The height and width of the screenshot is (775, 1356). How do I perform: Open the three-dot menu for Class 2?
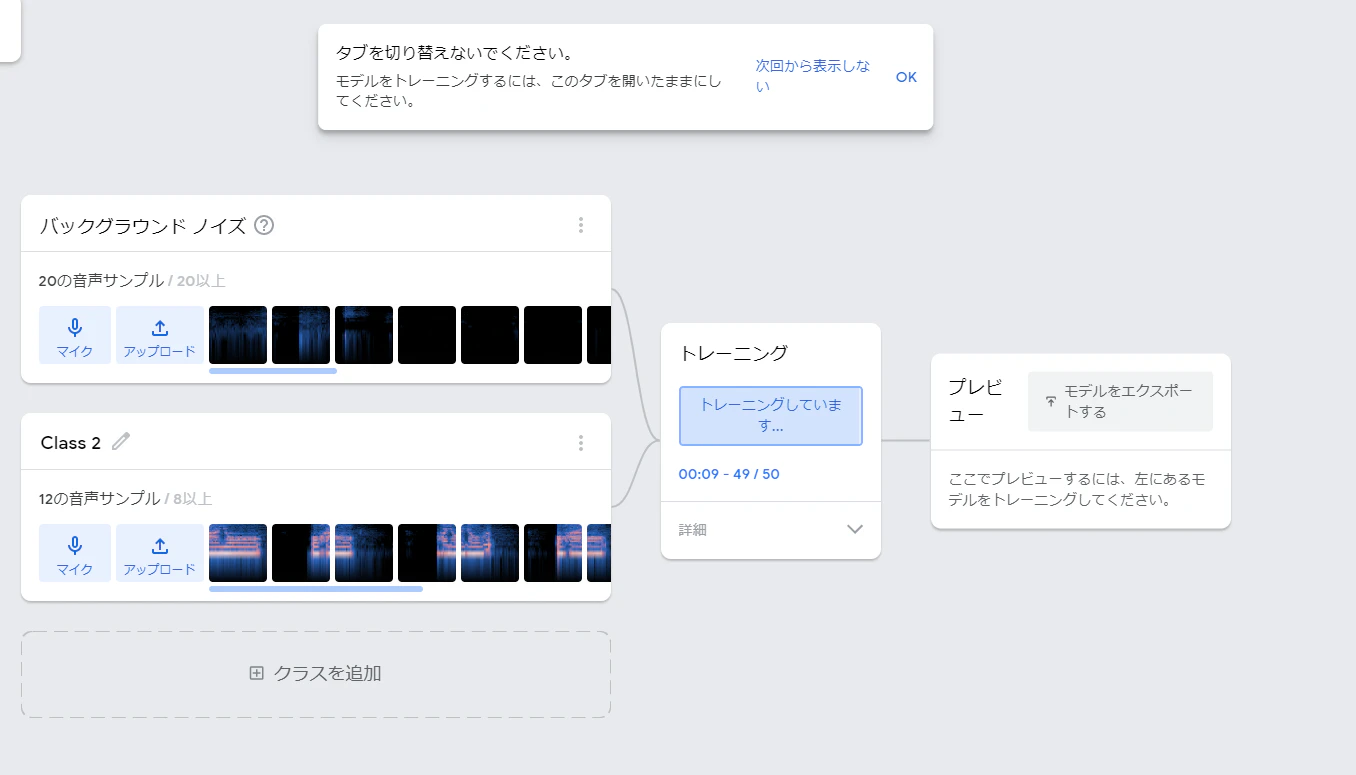(x=581, y=443)
